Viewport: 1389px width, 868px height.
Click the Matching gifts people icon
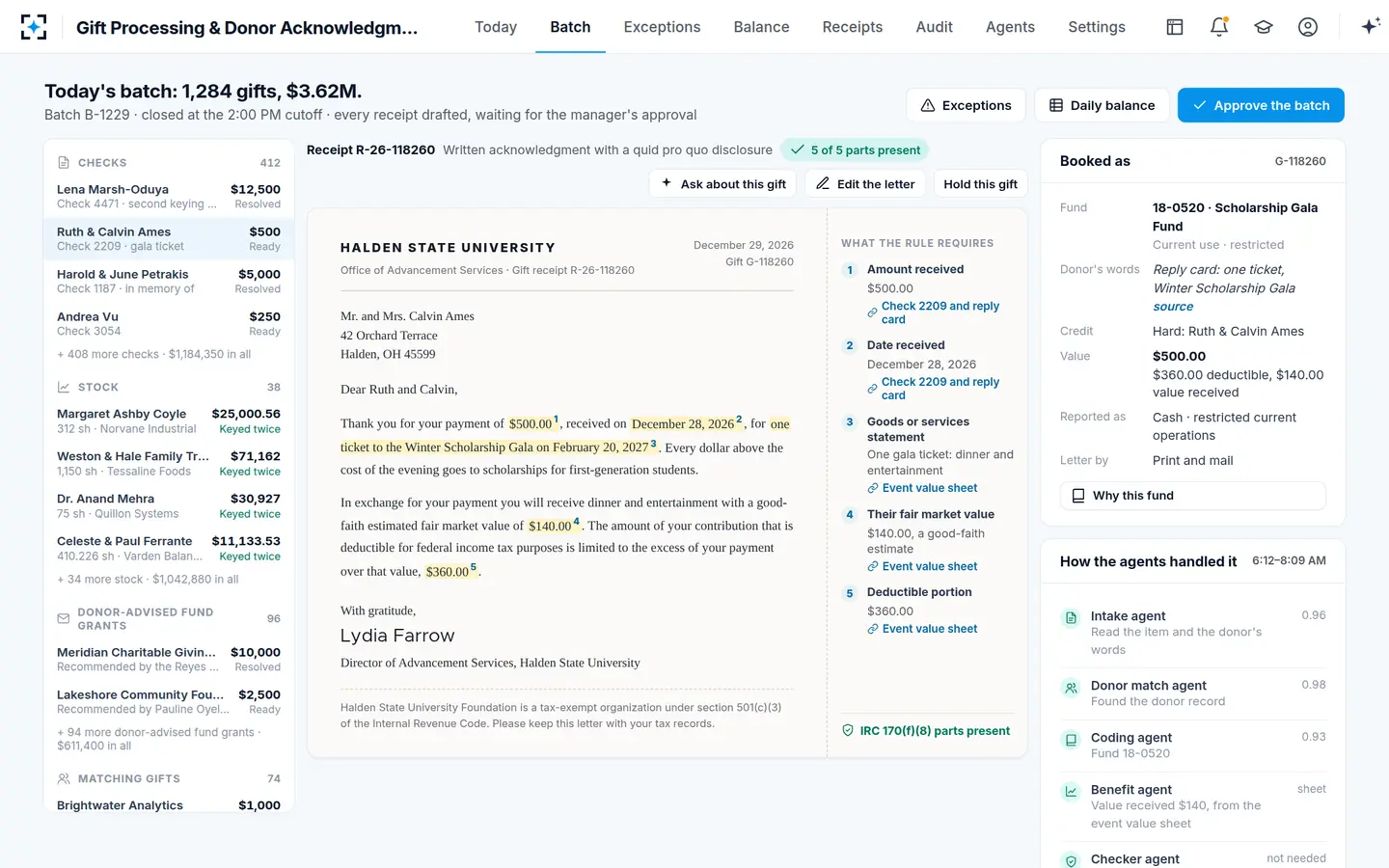click(64, 778)
